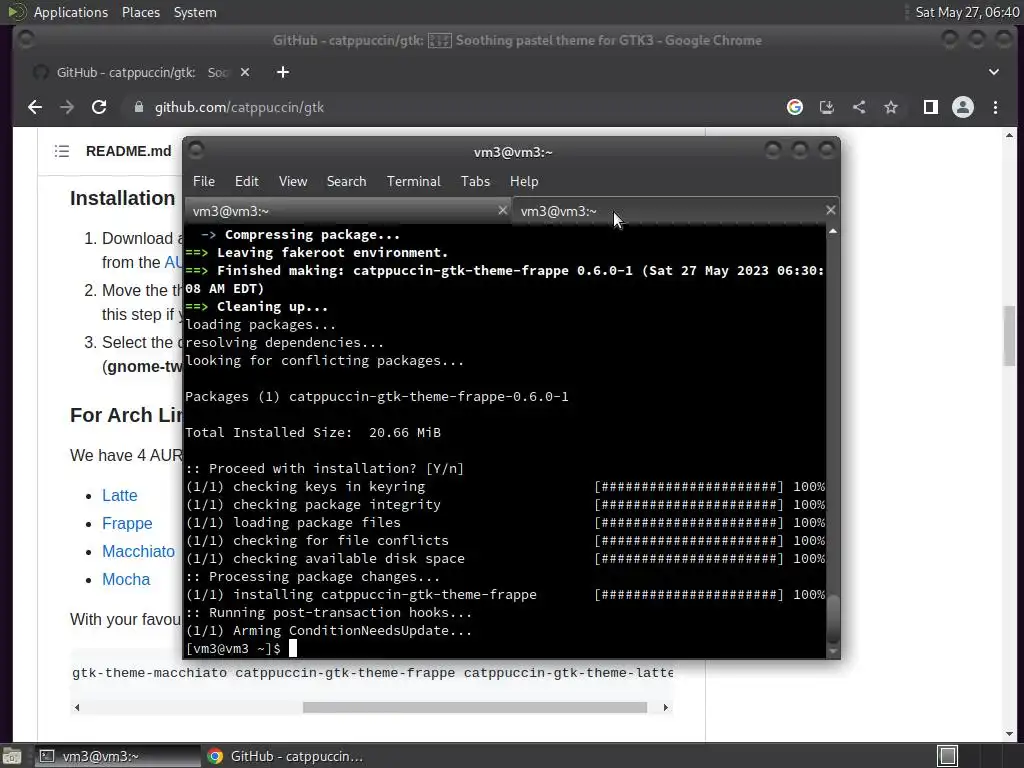Open the System menu
The image size is (1024, 768).
click(x=195, y=12)
